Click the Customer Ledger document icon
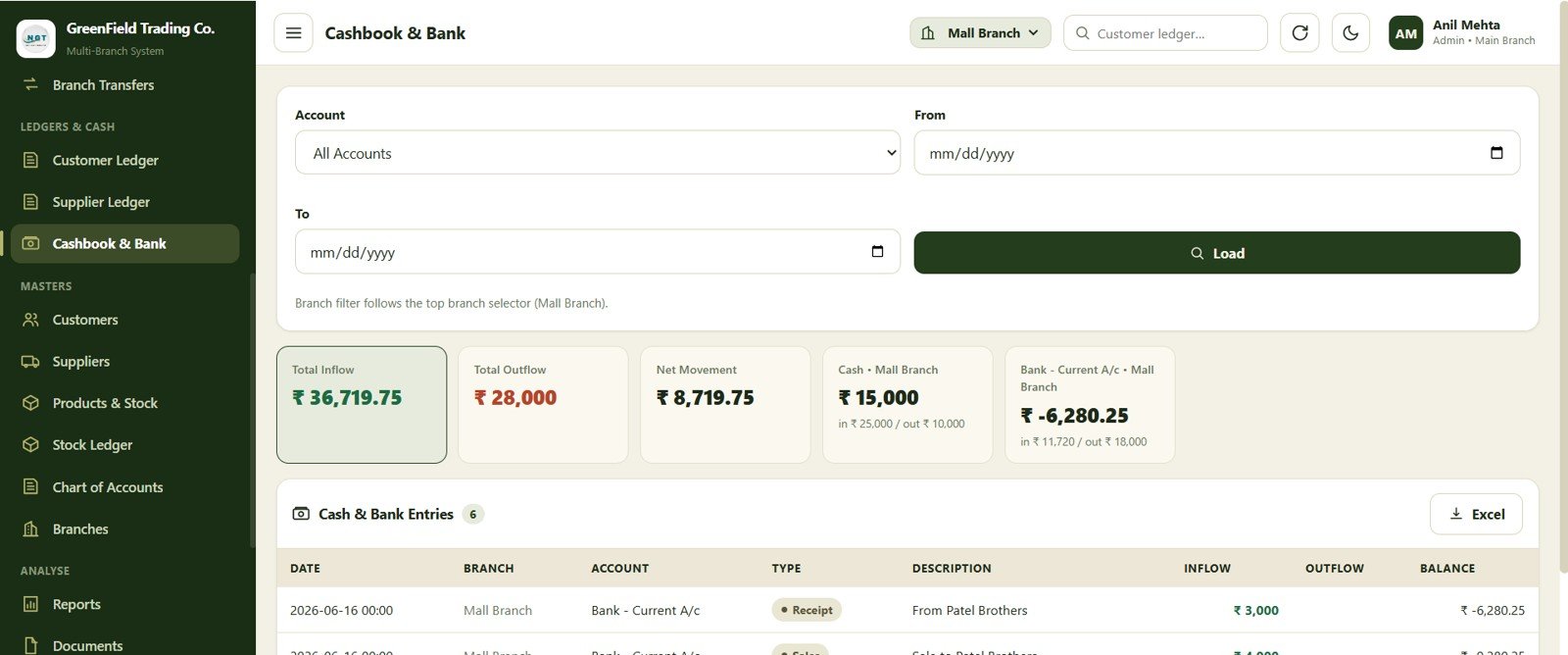Screen dimensions: 1568x655 (x=30, y=160)
